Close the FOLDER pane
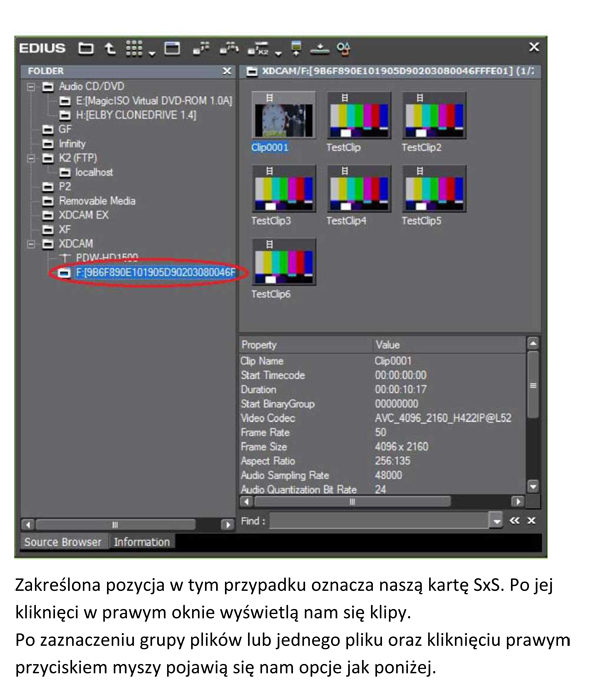 tap(227, 72)
